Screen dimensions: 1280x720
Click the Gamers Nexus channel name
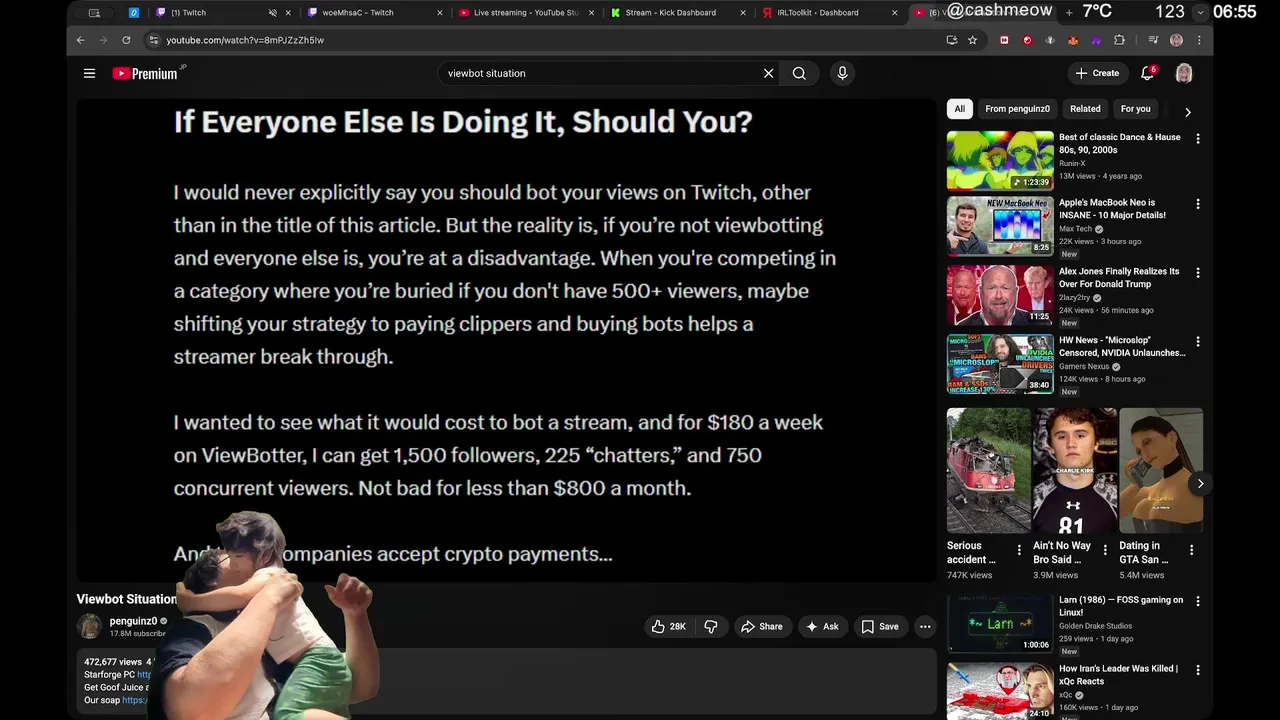tap(1084, 366)
